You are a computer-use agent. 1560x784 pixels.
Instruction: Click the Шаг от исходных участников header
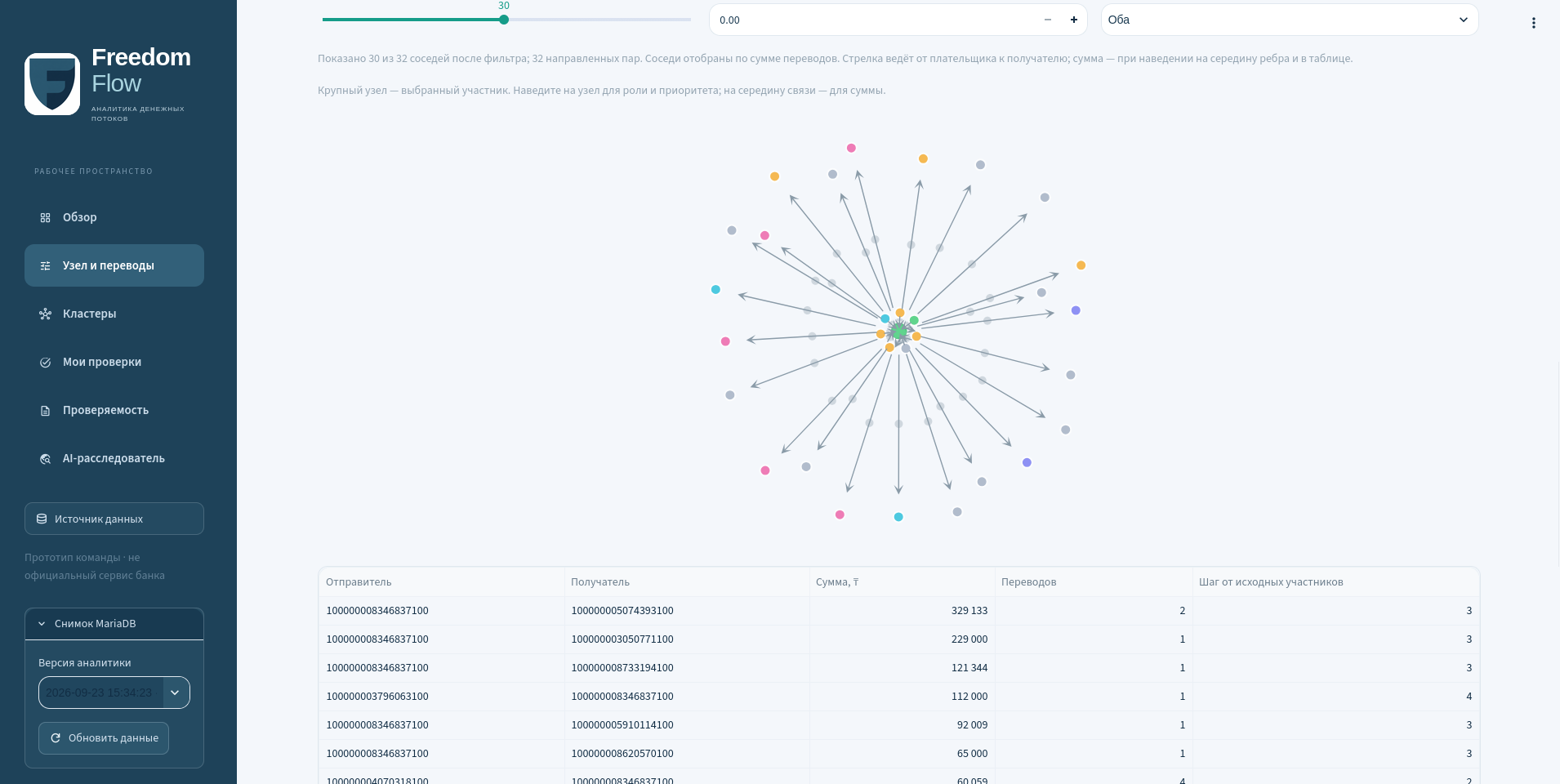coord(1335,582)
